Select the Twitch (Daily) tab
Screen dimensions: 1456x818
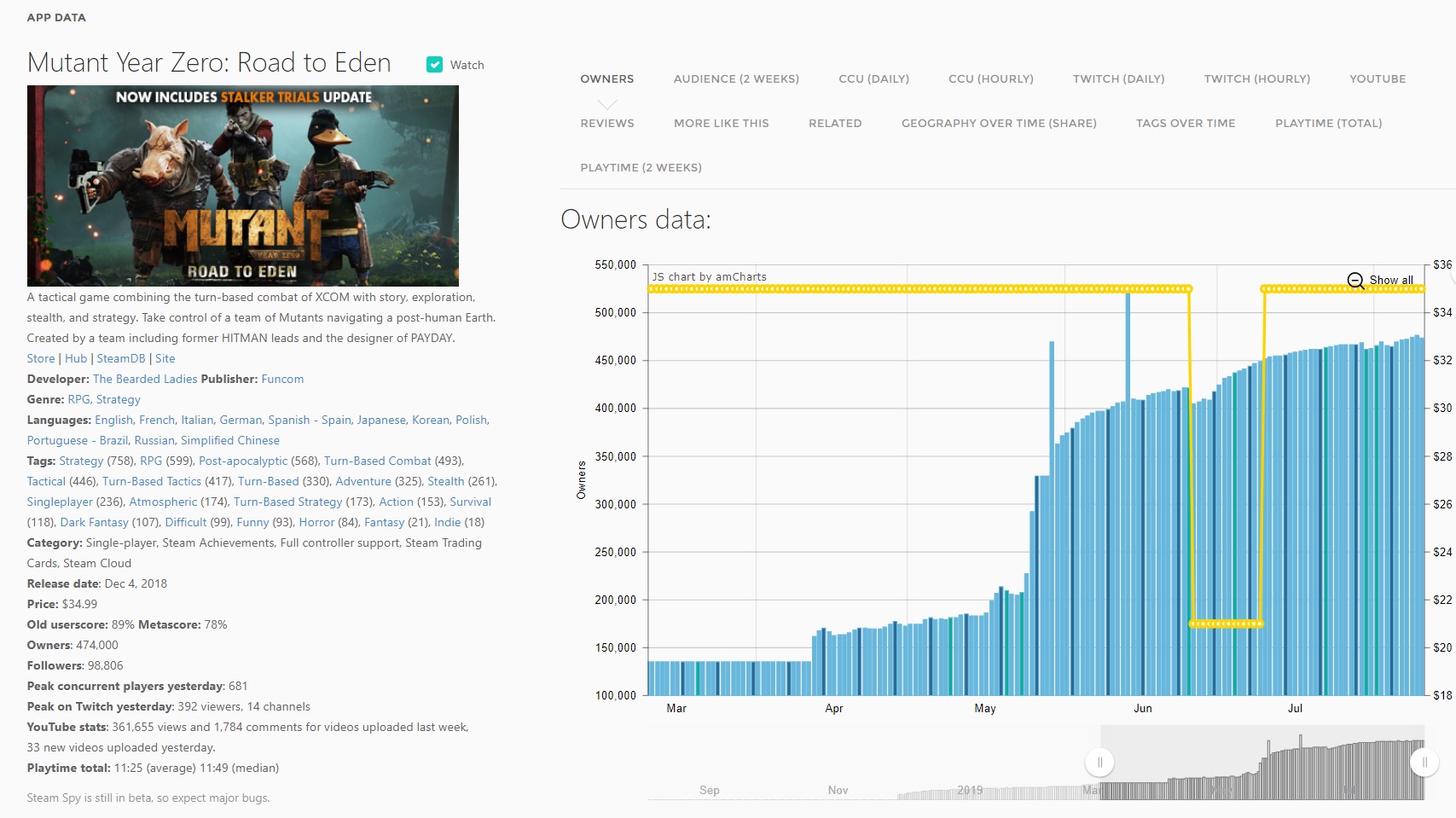1118,78
